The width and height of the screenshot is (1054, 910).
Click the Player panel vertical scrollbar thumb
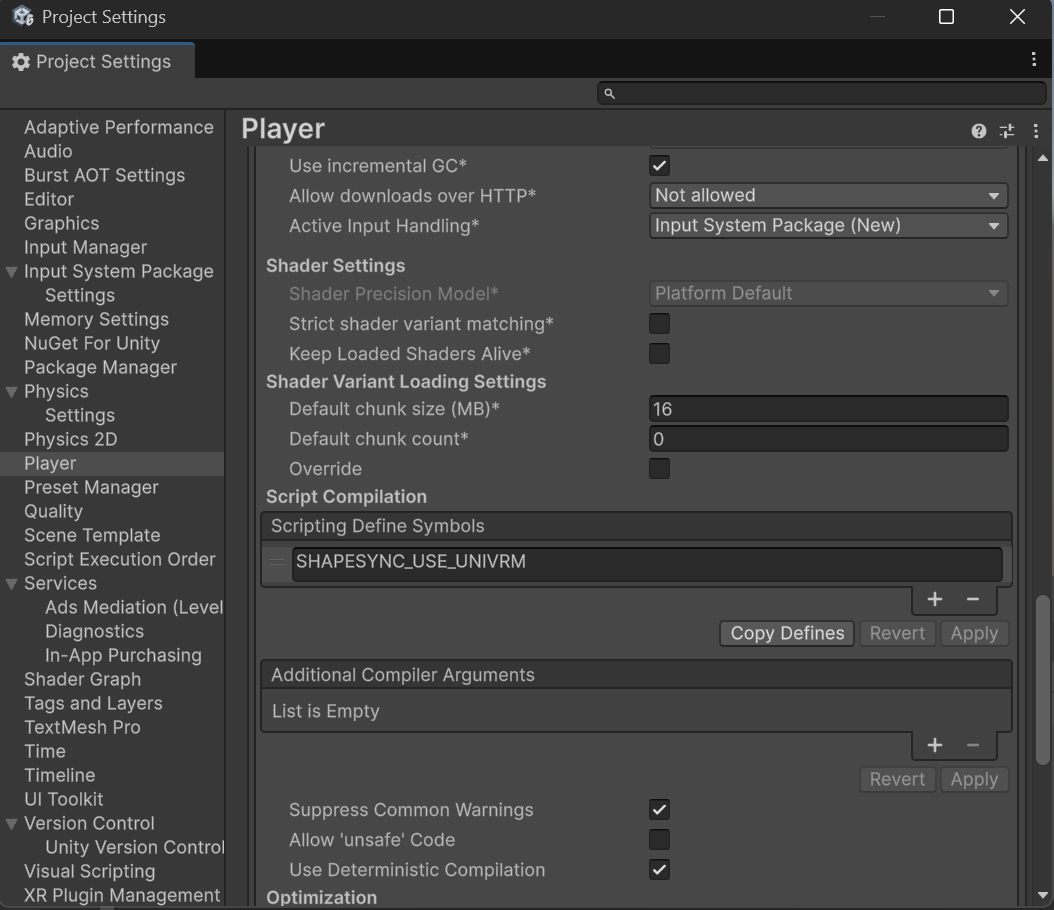tap(1043, 679)
